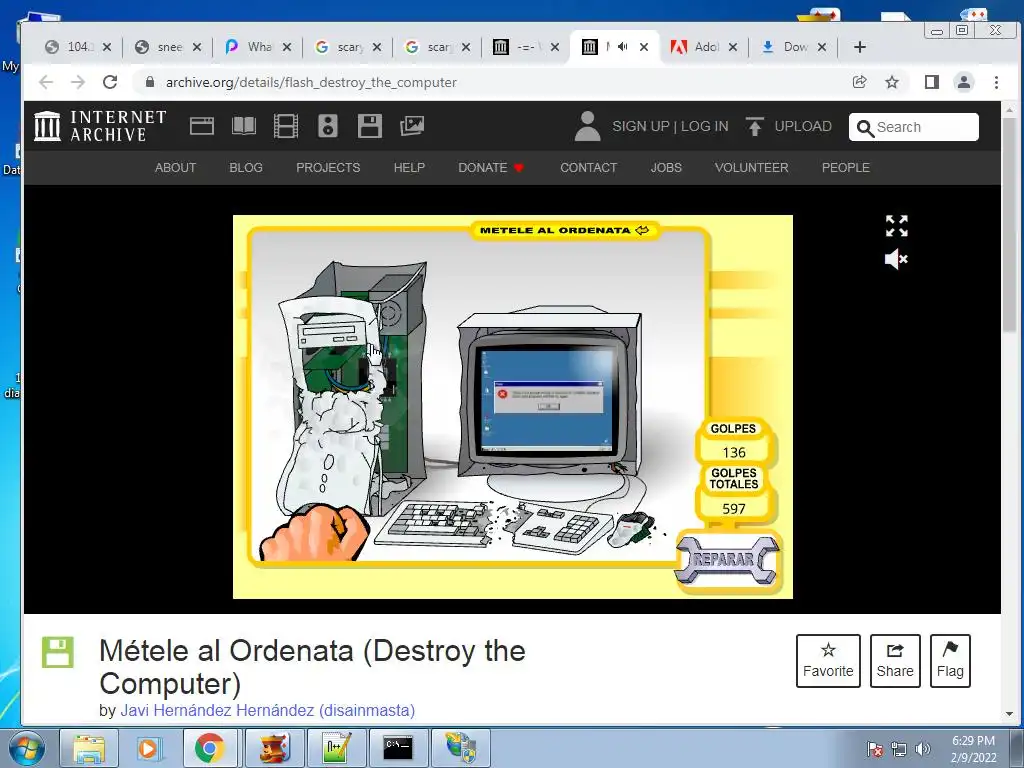Screen dimensions: 1024x768
Task: Open the PROJECTS menu item
Action: coord(328,168)
